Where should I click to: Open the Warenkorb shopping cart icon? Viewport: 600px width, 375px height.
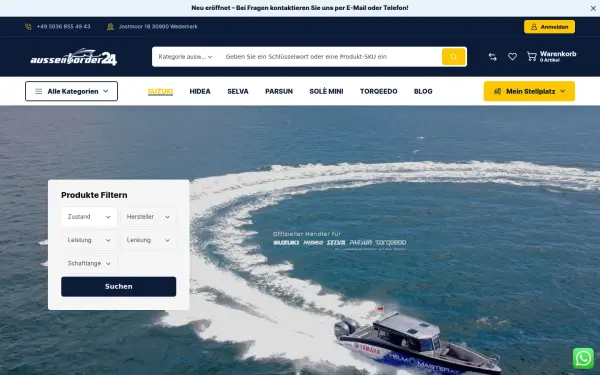pos(532,57)
